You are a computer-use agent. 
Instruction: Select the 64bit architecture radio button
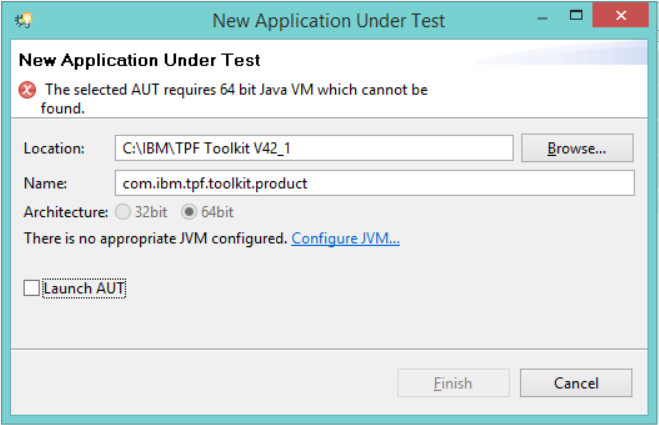tap(189, 212)
